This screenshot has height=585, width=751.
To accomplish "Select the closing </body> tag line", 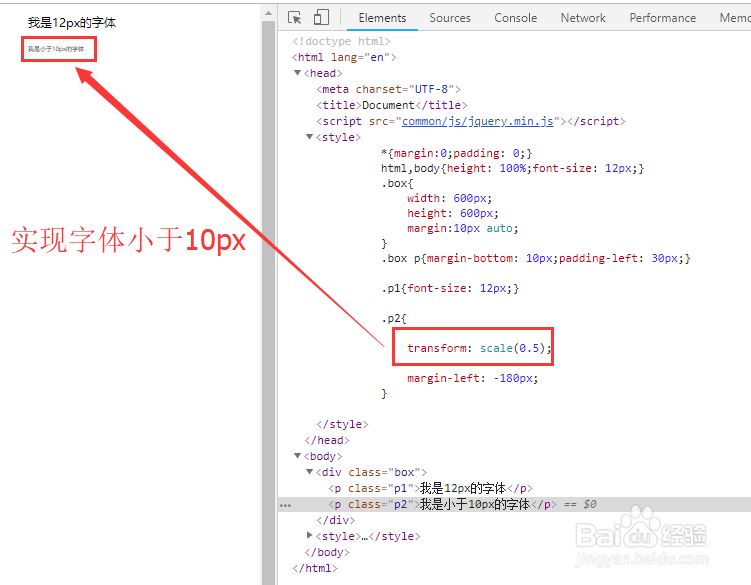I will pos(327,552).
